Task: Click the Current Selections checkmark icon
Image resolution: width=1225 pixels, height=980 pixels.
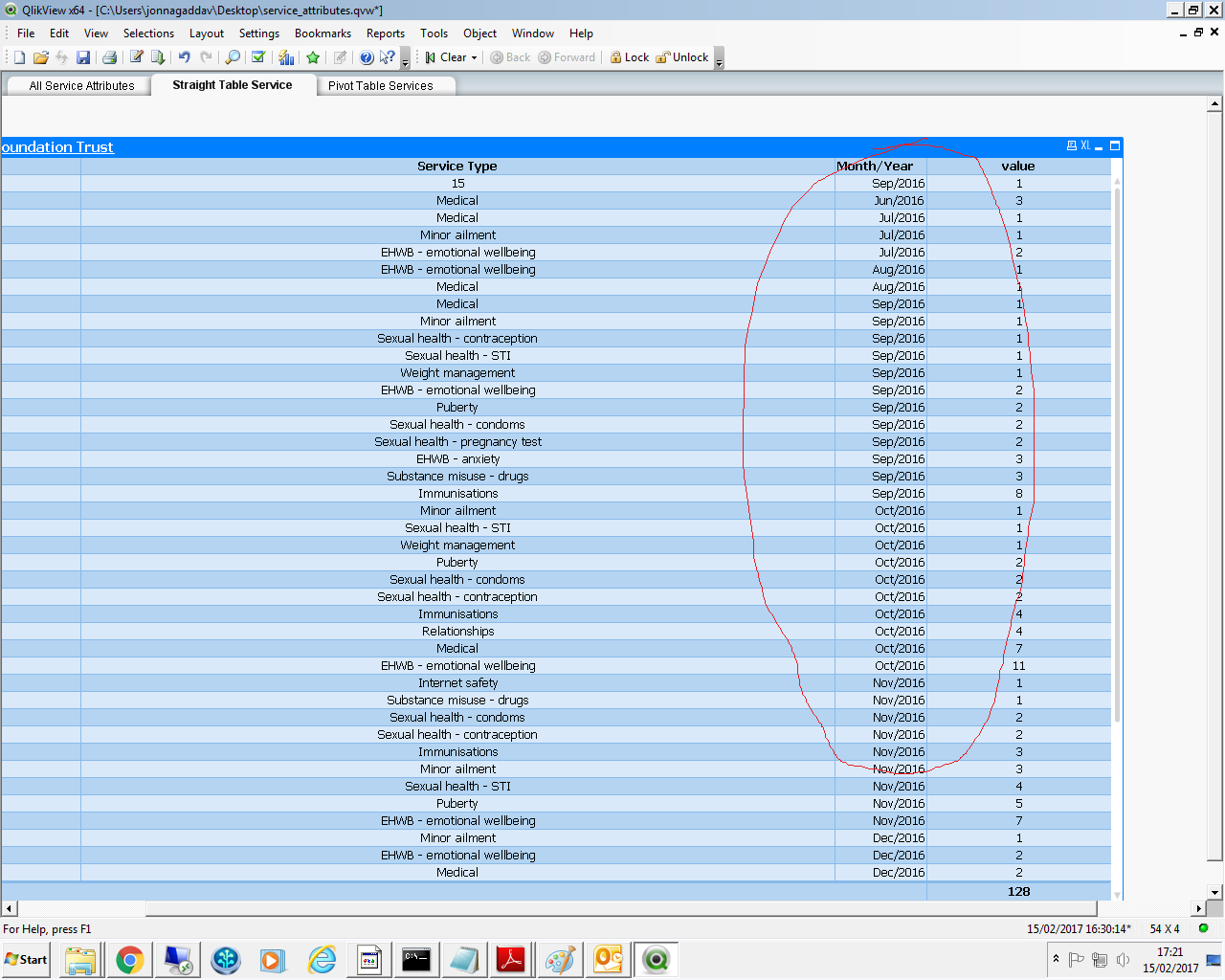Action: [x=258, y=57]
